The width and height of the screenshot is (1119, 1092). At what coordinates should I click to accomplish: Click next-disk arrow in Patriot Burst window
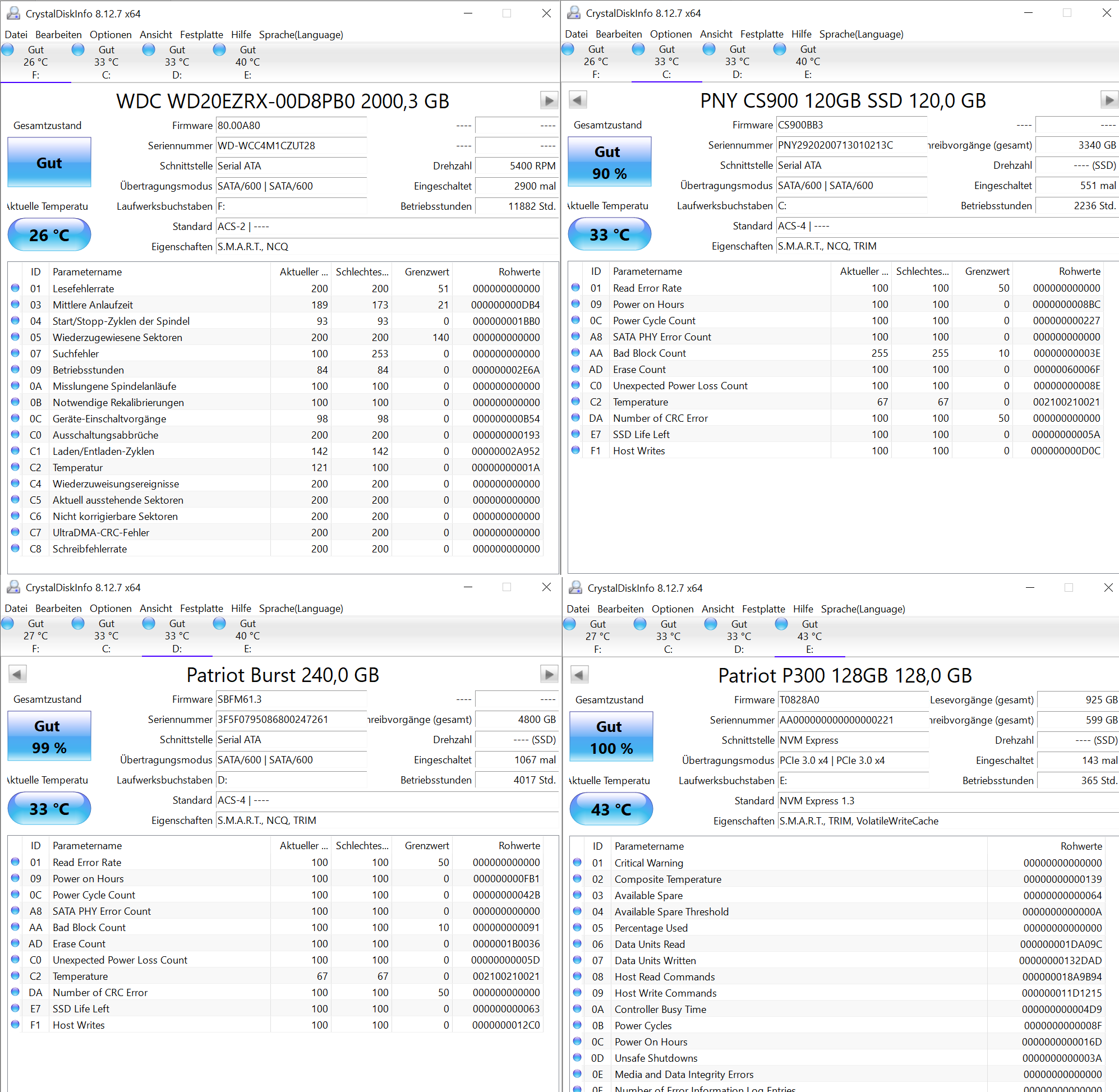pyautogui.click(x=549, y=674)
